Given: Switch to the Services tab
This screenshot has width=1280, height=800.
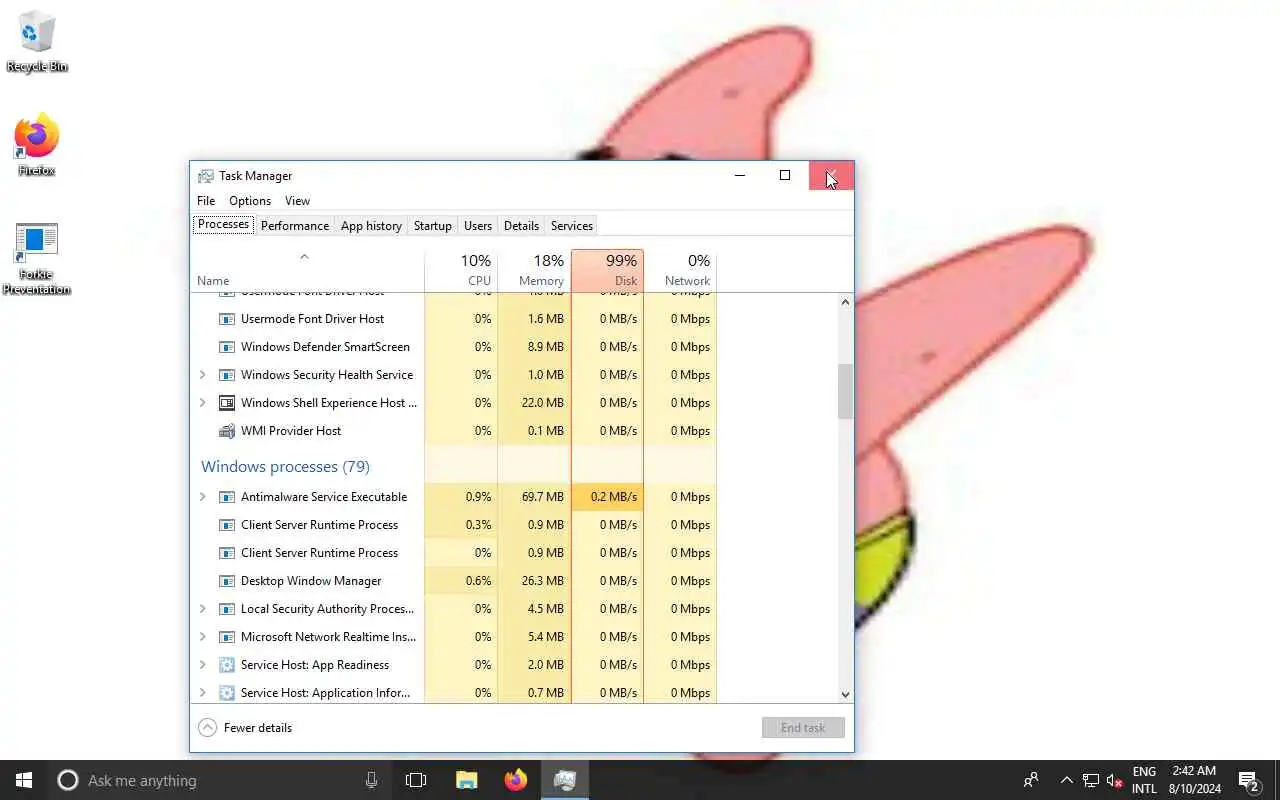Looking at the screenshot, I should [x=572, y=226].
